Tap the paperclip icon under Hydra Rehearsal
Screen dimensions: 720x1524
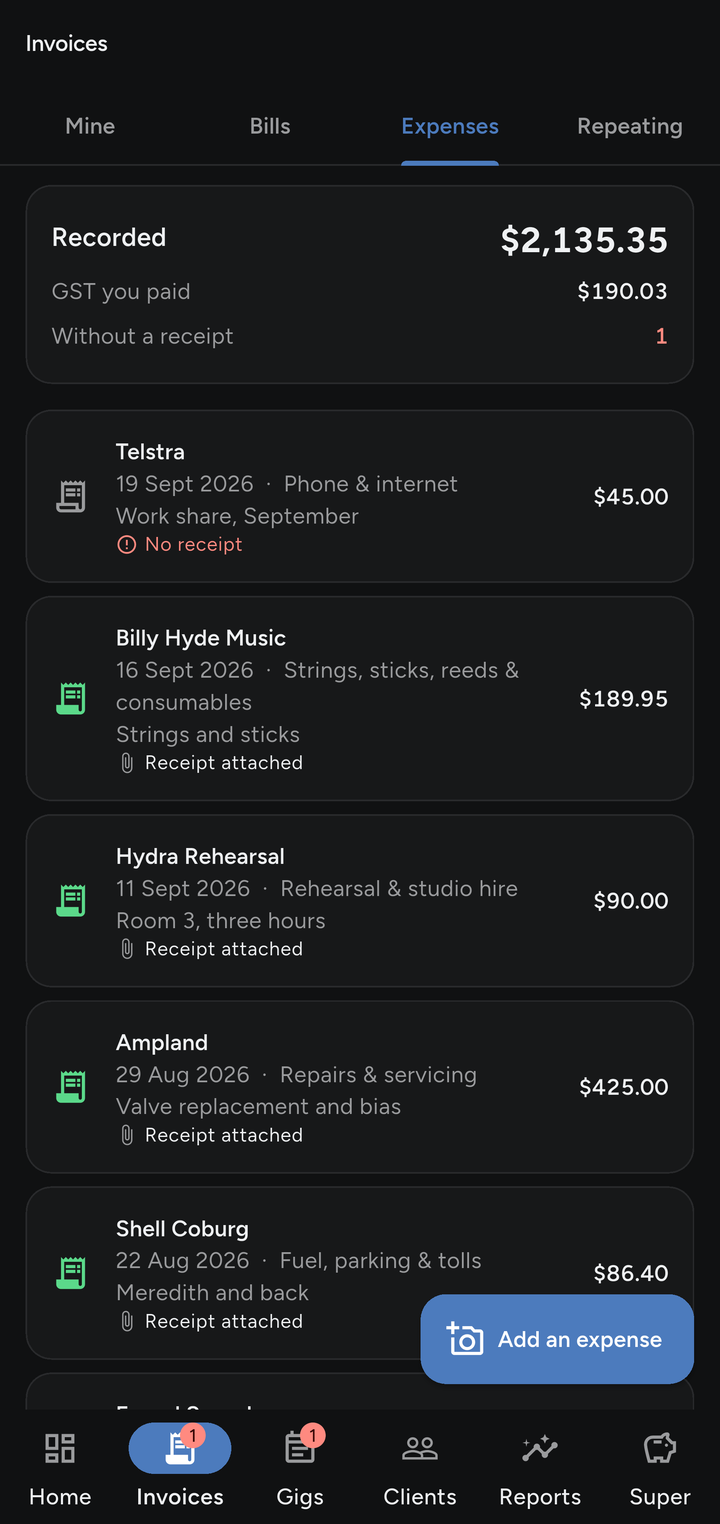click(x=127, y=949)
